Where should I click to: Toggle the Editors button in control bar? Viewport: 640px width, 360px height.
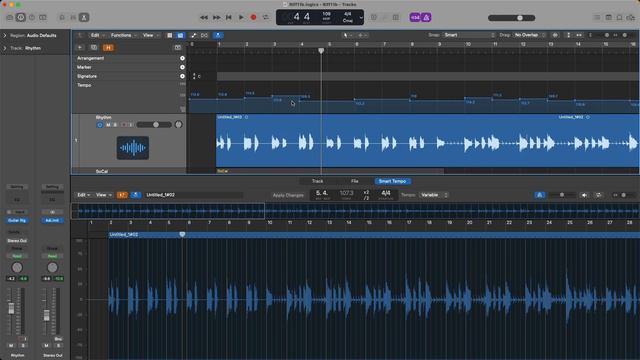[x=84, y=18]
